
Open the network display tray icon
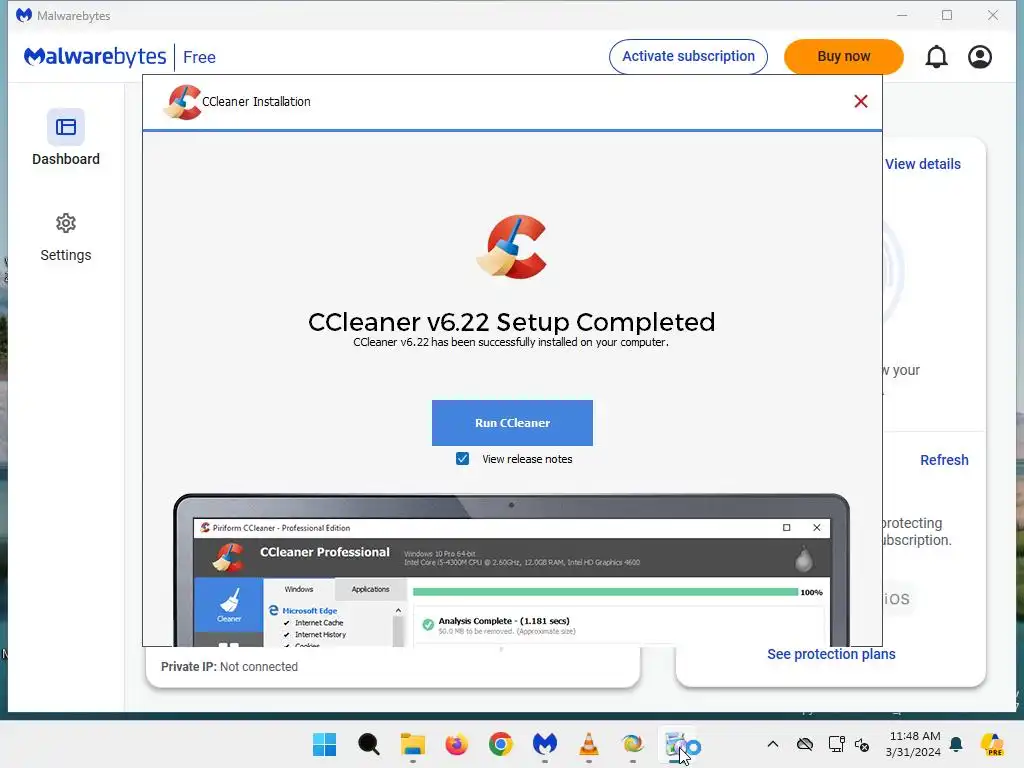(837, 744)
